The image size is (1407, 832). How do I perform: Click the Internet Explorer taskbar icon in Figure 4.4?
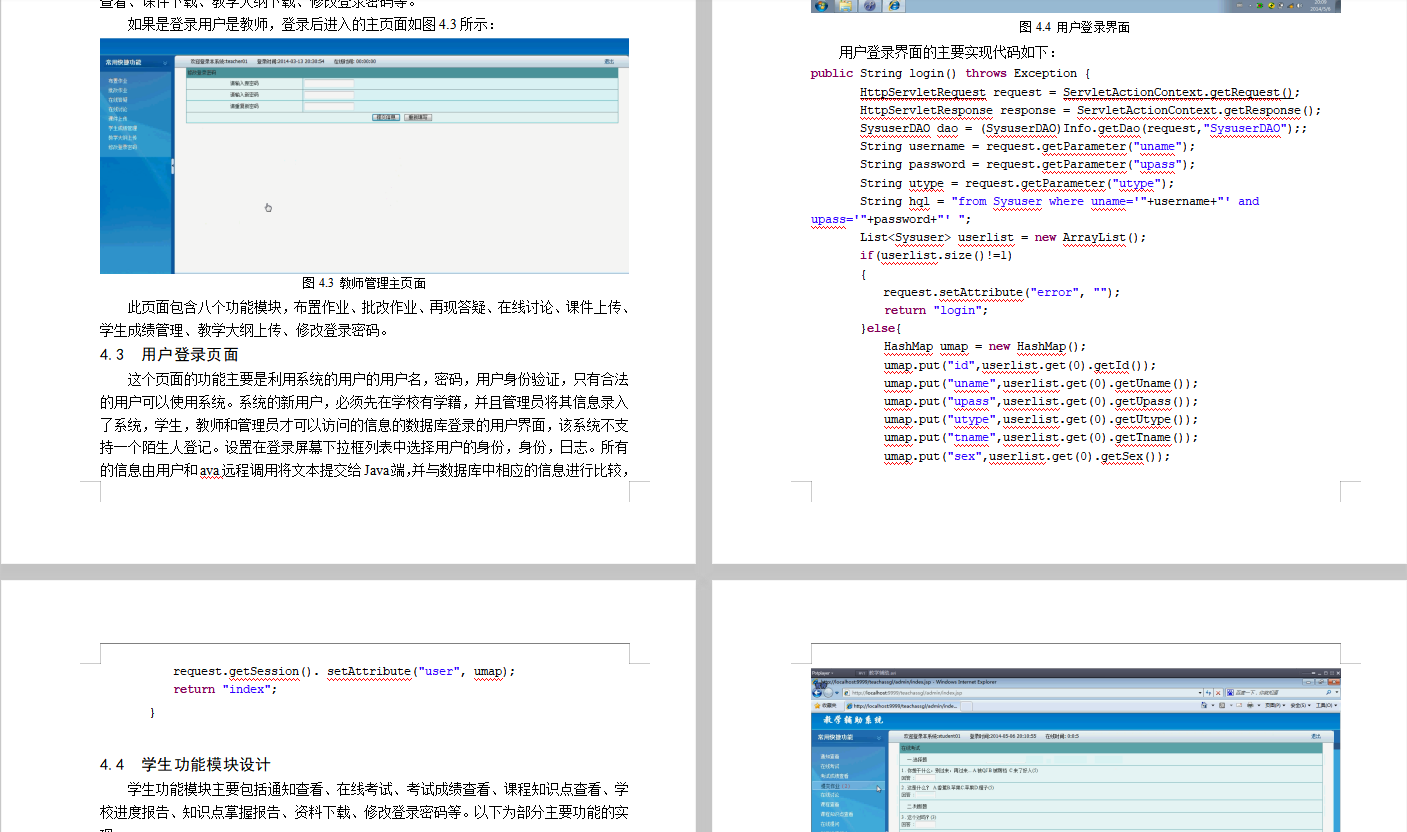point(894,6)
